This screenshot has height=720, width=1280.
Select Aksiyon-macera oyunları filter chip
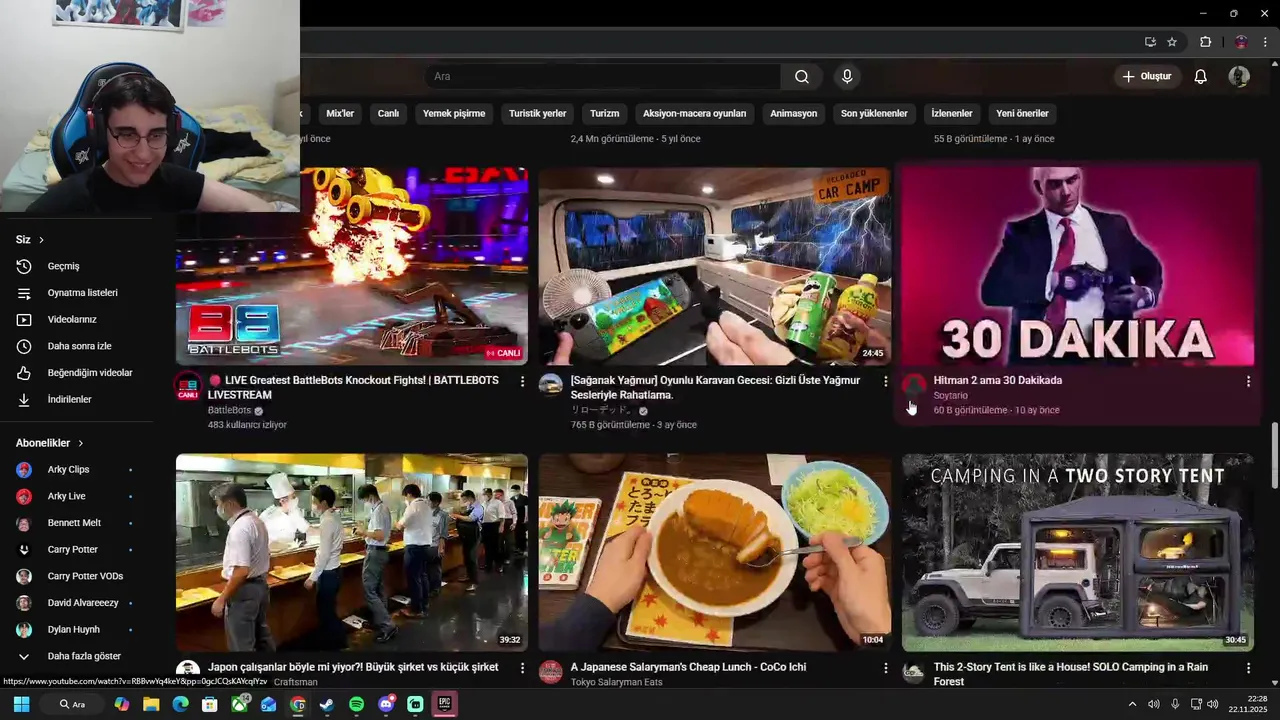coord(695,113)
